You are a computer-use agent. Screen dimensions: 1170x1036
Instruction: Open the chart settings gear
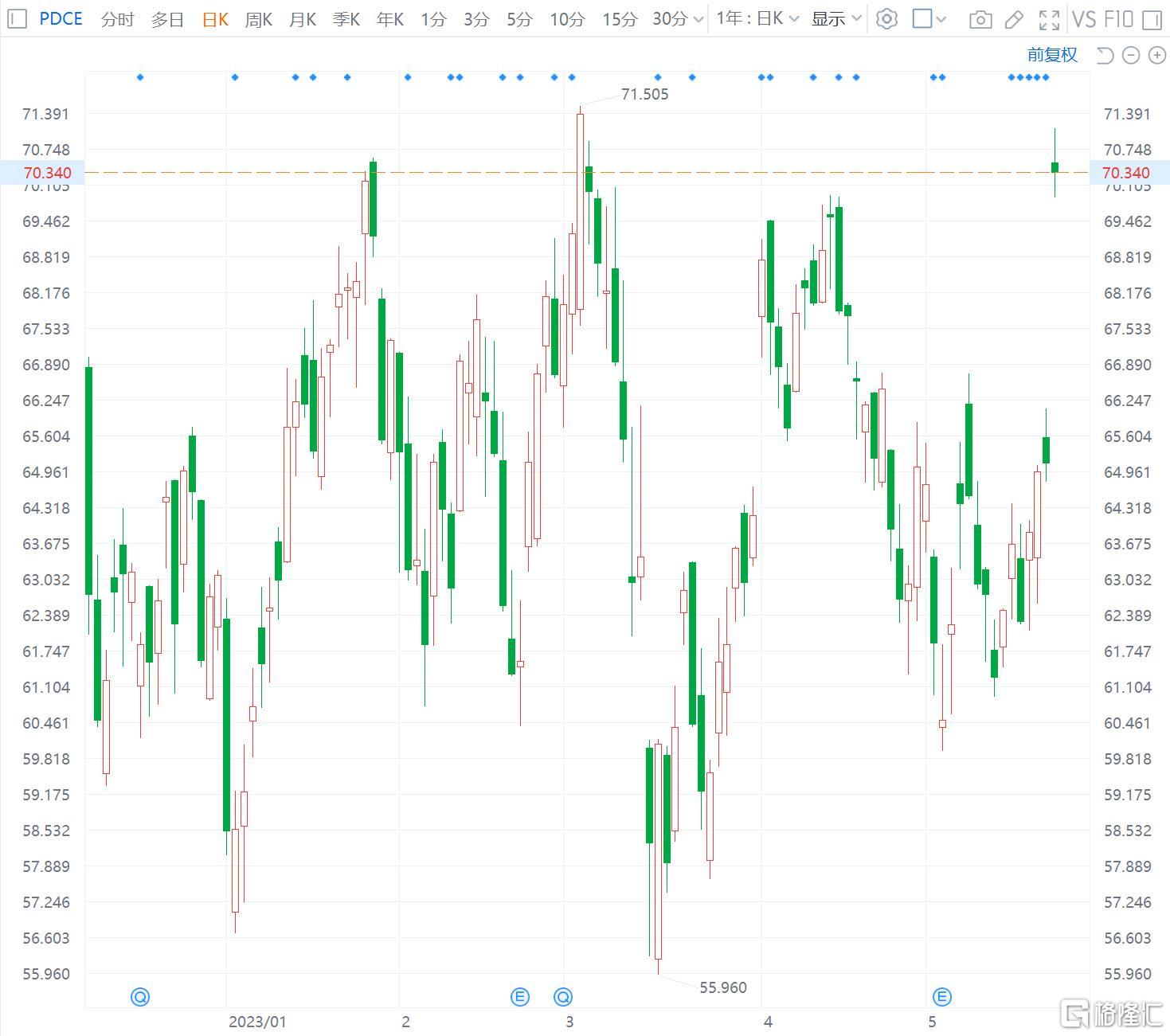coord(886,18)
